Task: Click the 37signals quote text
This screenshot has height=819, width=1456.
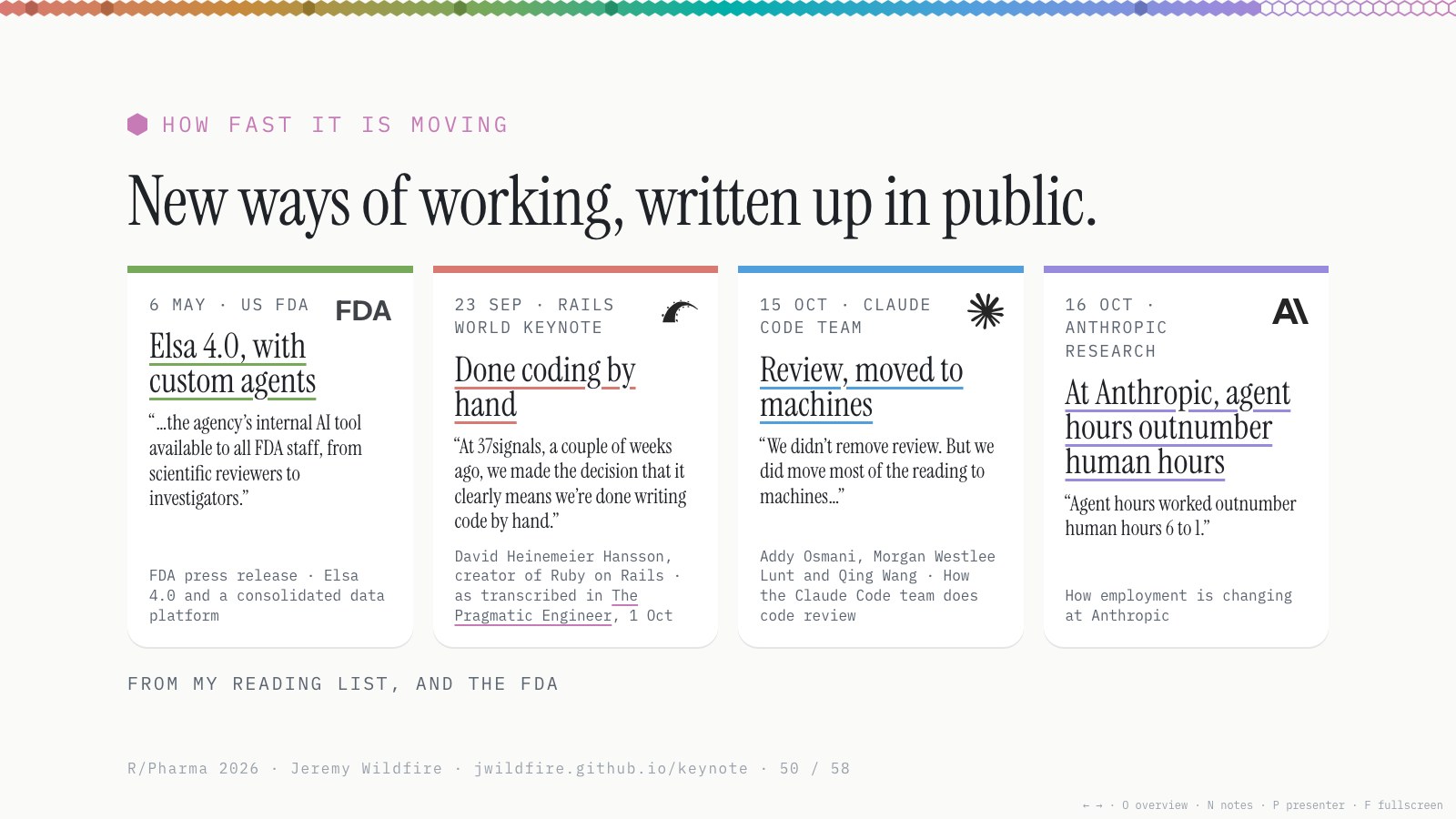Action: [x=571, y=483]
